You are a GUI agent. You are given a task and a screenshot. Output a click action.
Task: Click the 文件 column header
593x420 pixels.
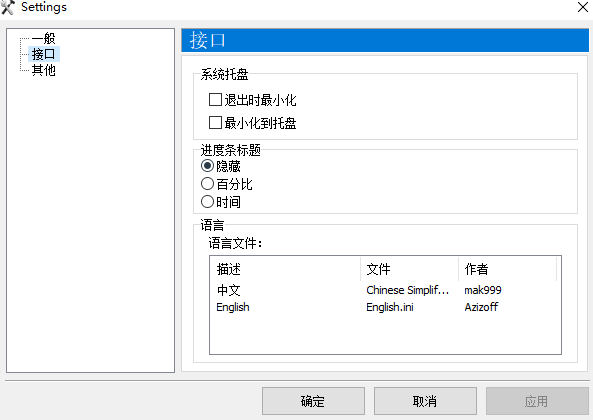[x=410, y=269]
